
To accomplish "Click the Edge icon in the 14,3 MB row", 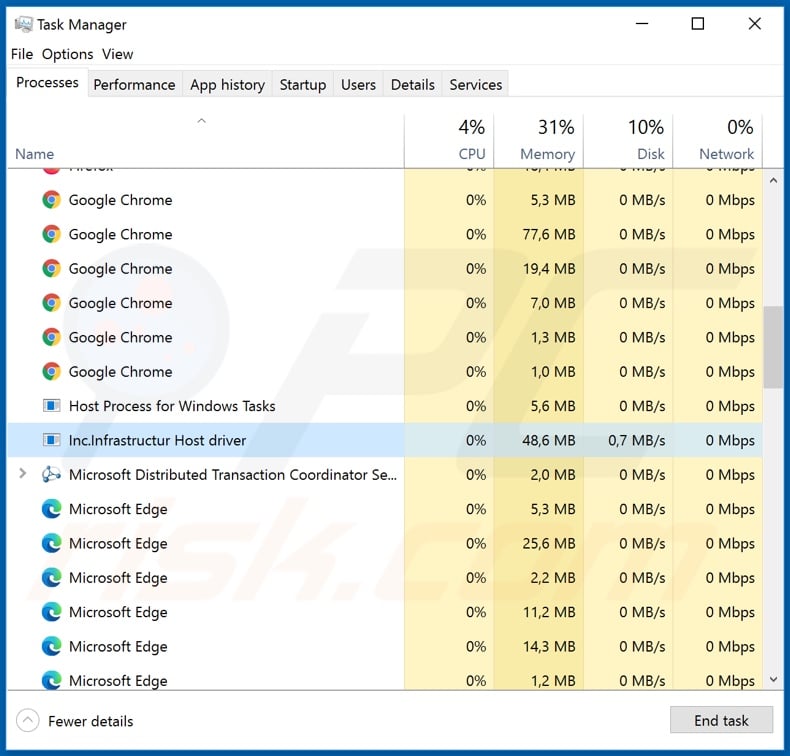I will (51, 646).
